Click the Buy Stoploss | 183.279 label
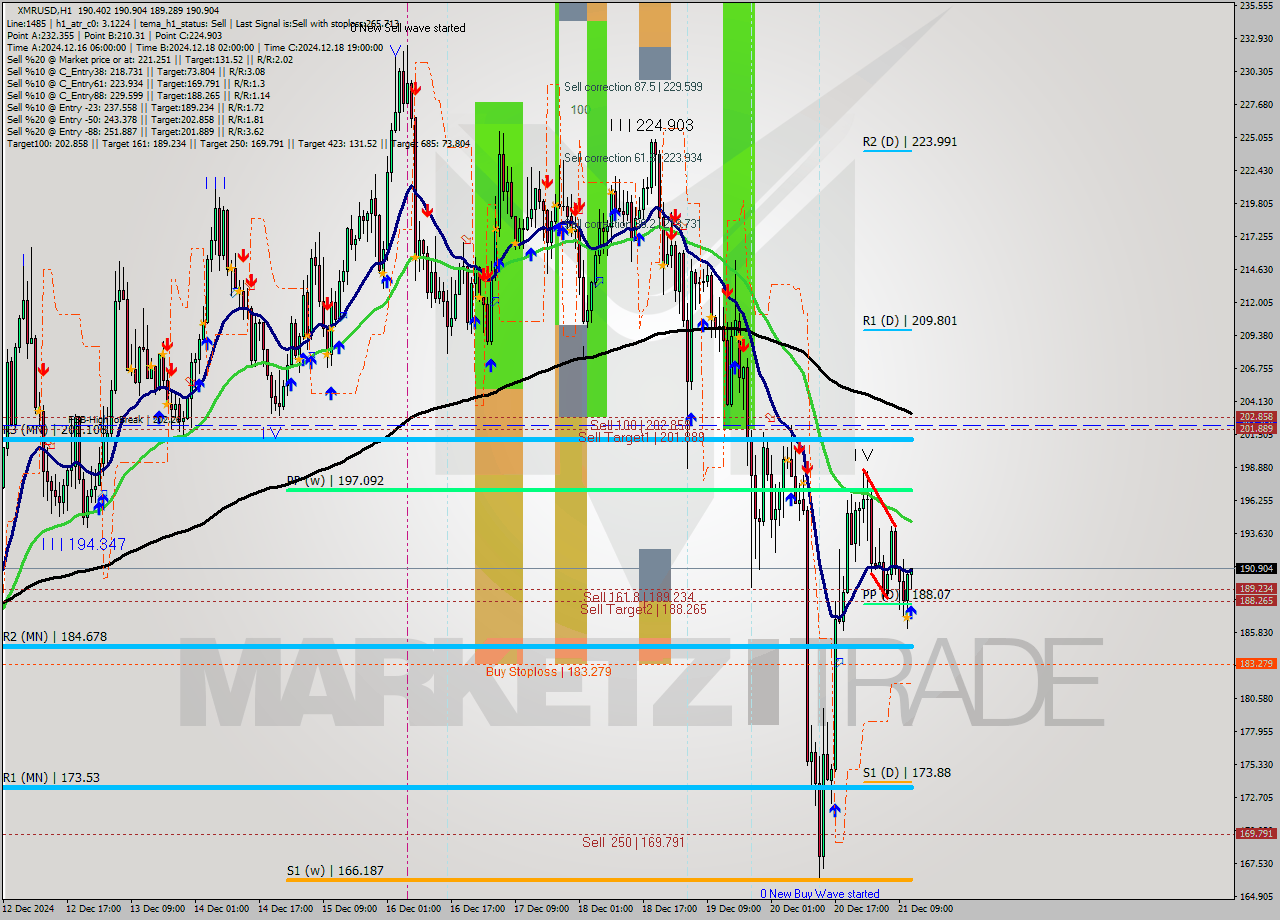 (x=549, y=671)
